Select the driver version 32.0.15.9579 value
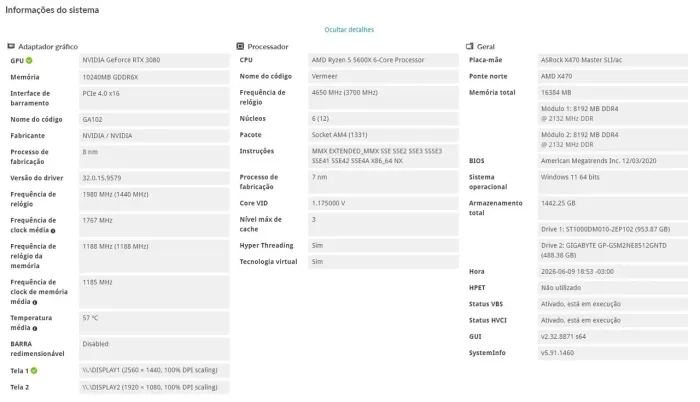The height and width of the screenshot is (402, 700). tap(154, 178)
